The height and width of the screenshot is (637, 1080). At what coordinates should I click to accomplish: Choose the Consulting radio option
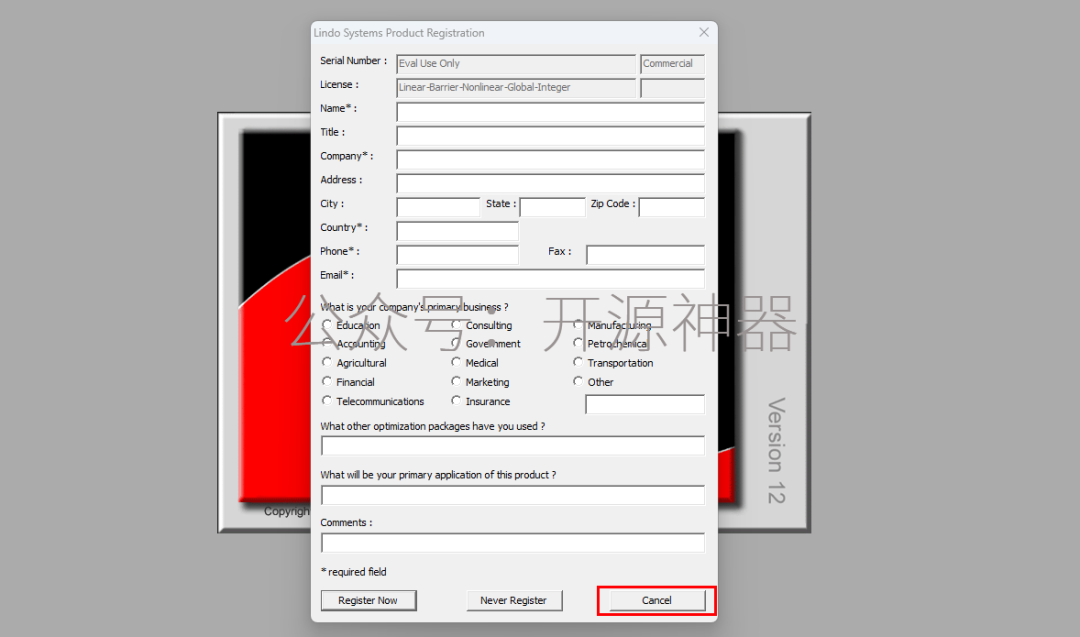point(456,325)
